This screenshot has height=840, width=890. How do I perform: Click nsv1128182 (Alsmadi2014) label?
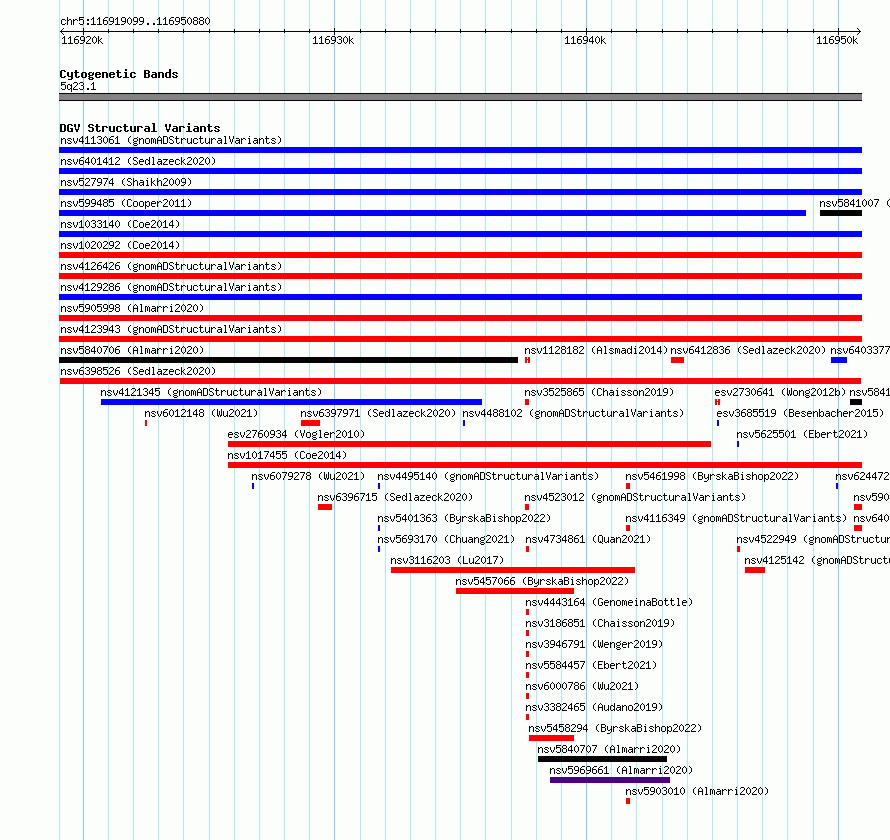(597, 350)
